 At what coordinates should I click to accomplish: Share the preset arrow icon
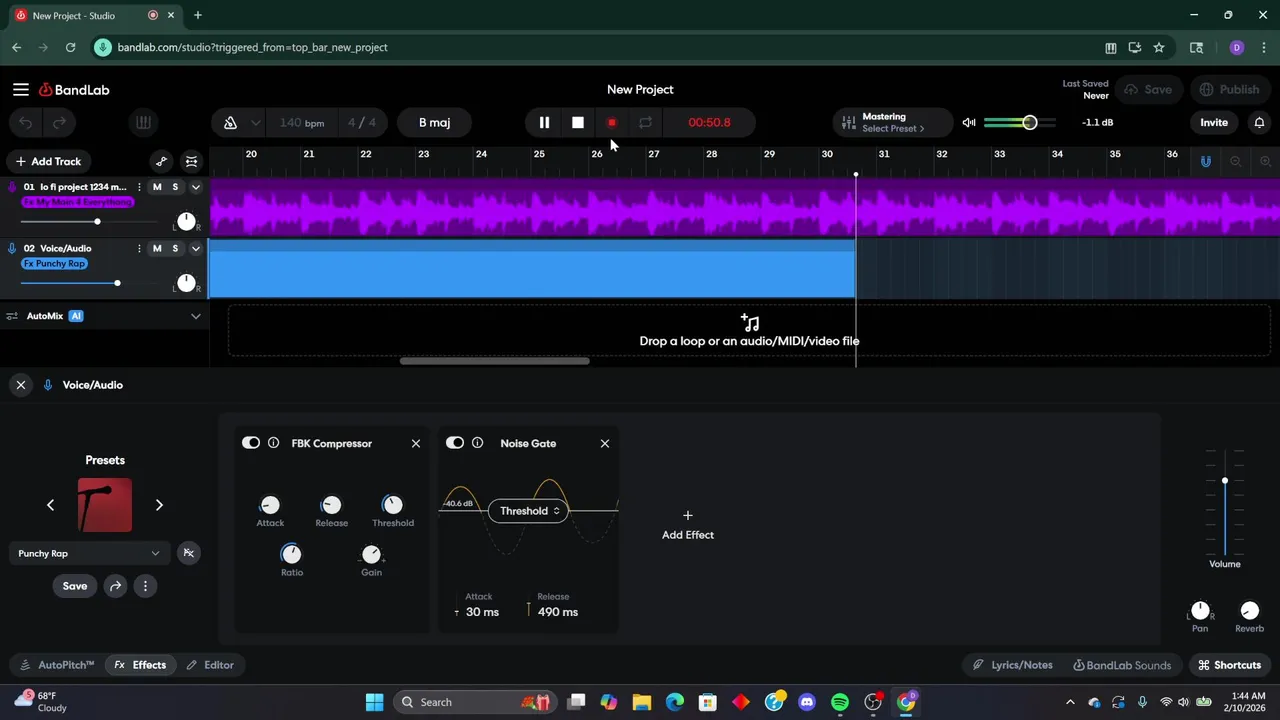(x=116, y=586)
